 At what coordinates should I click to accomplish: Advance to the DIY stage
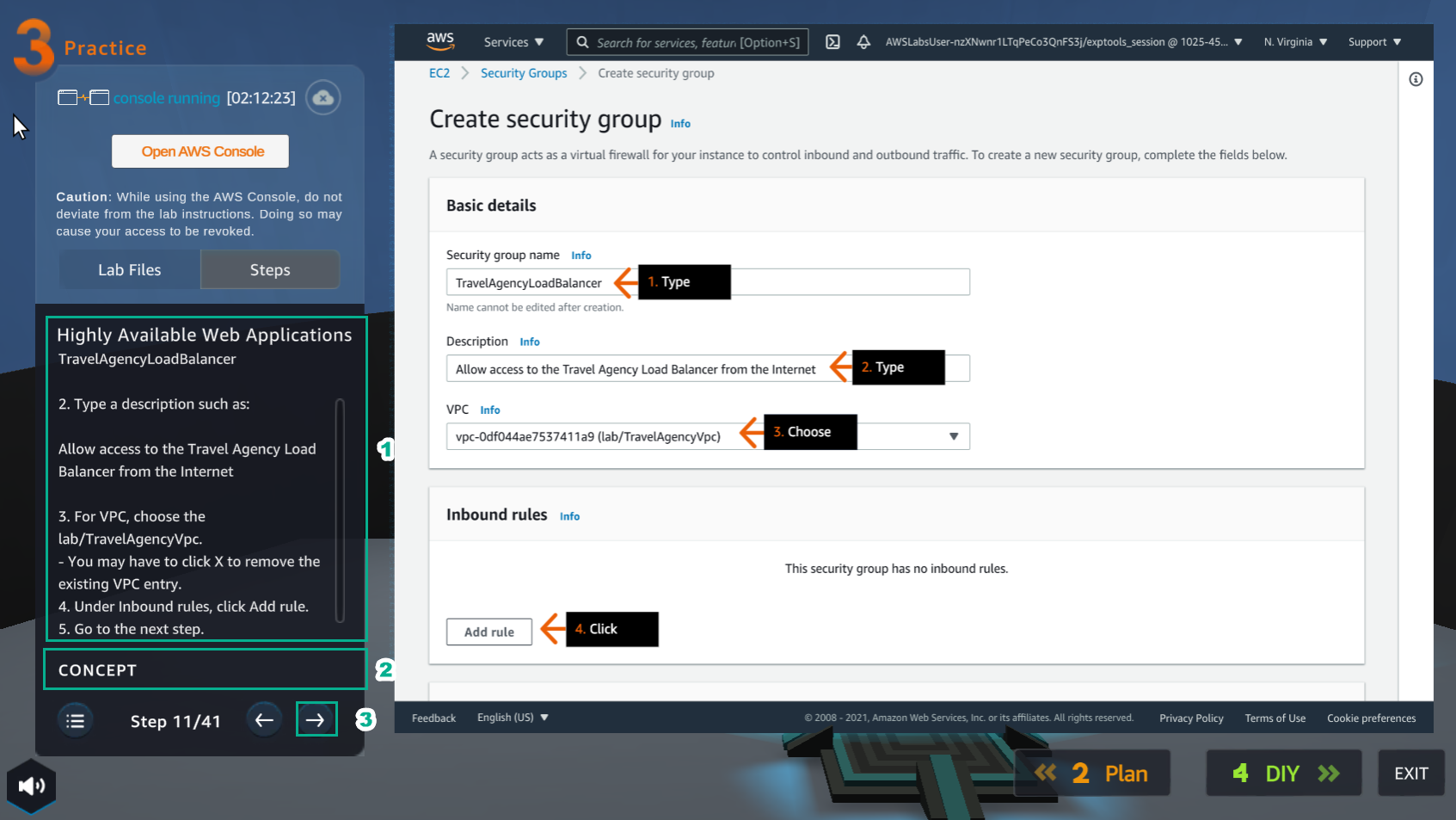pyautogui.click(x=1284, y=773)
